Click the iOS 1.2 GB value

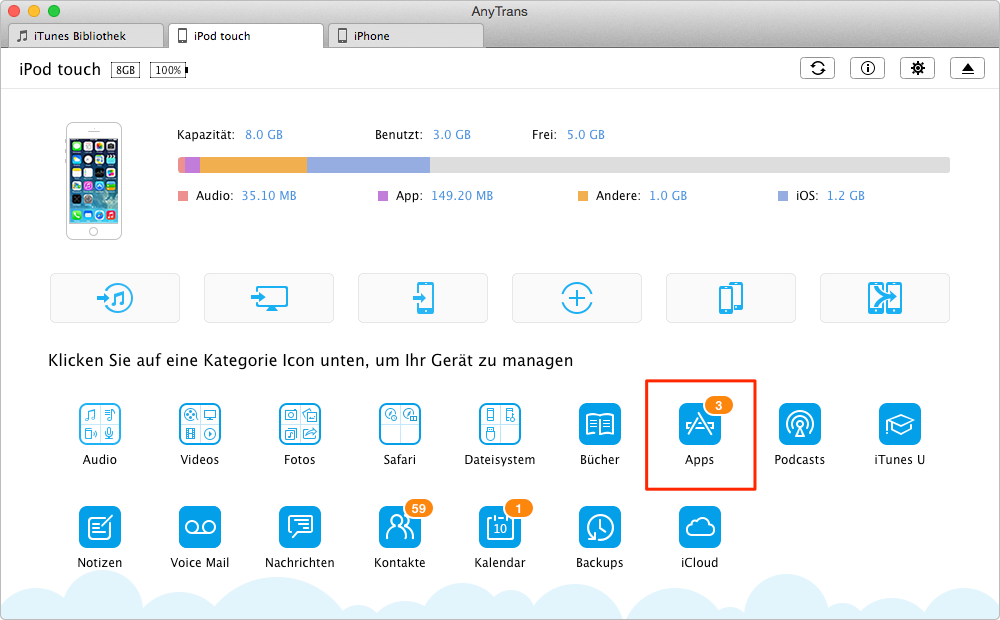point(846,196)
